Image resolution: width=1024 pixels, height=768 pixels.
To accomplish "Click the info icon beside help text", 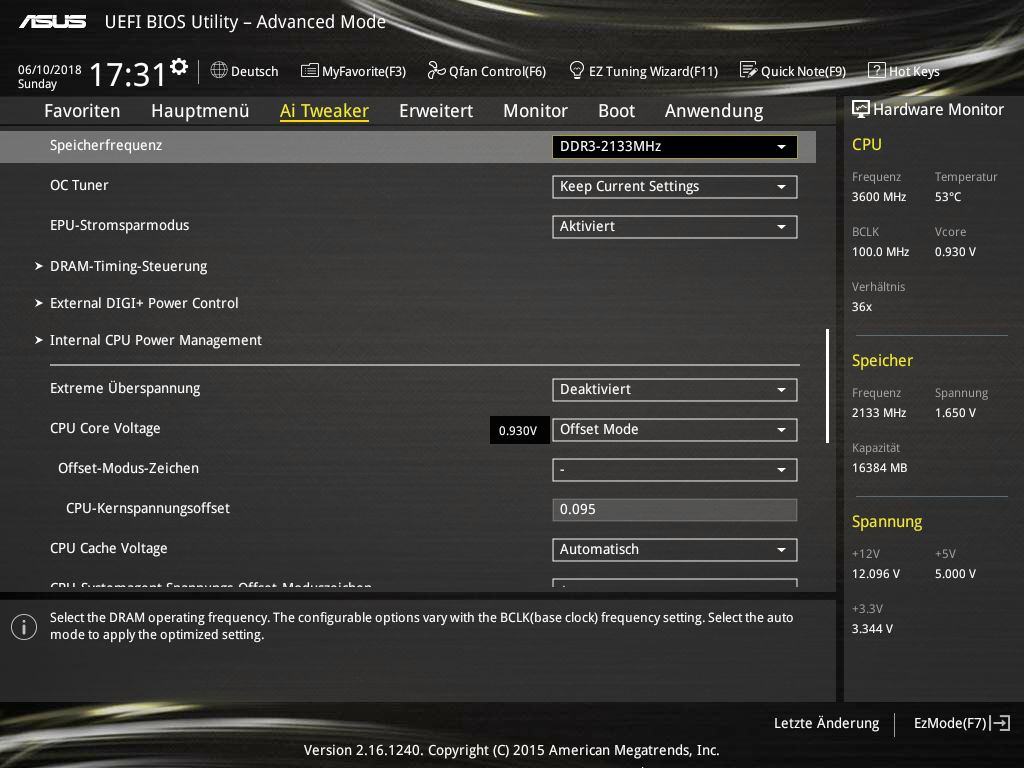I will (24, 627).
